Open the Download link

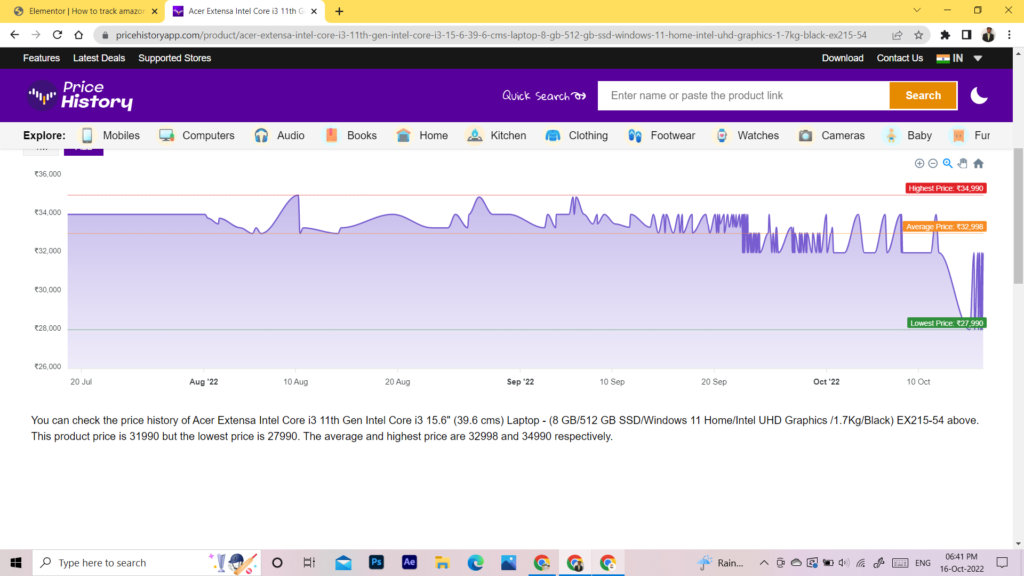point(842,58)
